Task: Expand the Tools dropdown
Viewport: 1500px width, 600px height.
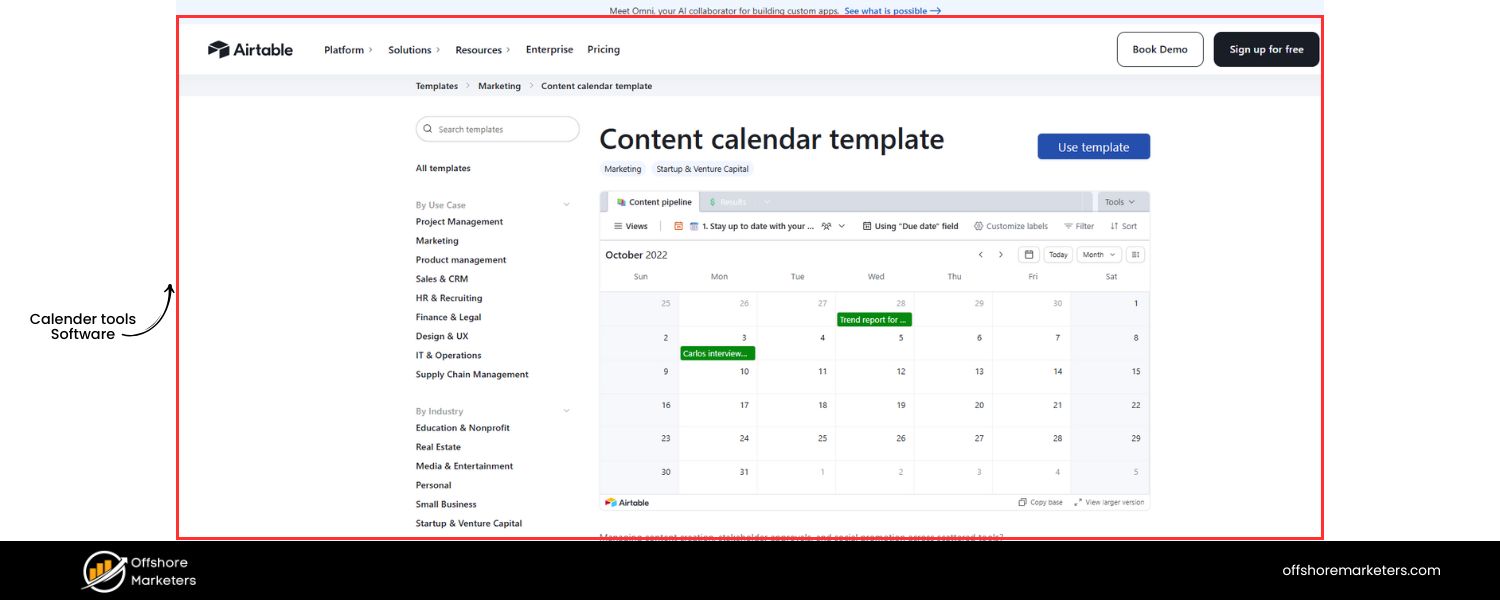Action: coord(1119,202)
